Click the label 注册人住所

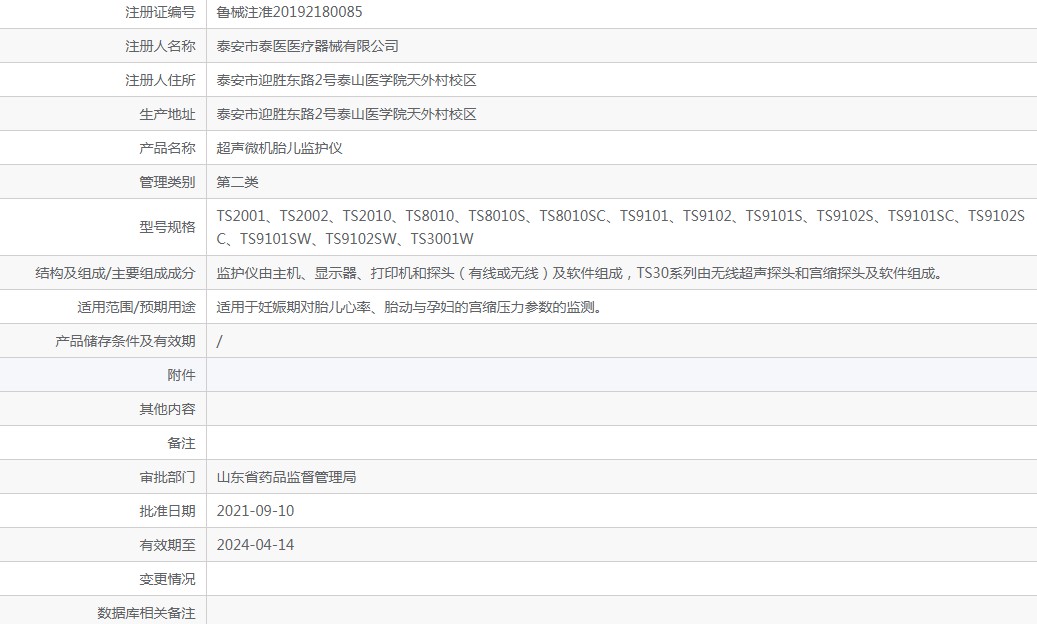[x=161, y=80]
